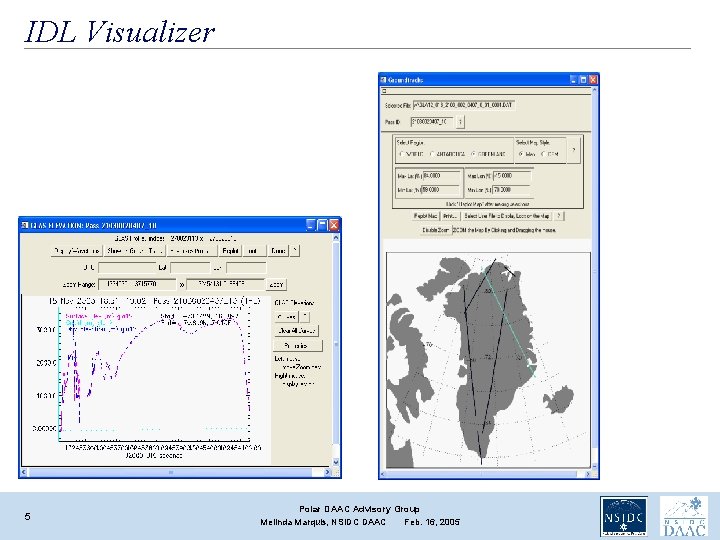Click the Groundtracks vertical scrollbar down arrow
720x540 pixels.
coord(595,466)
